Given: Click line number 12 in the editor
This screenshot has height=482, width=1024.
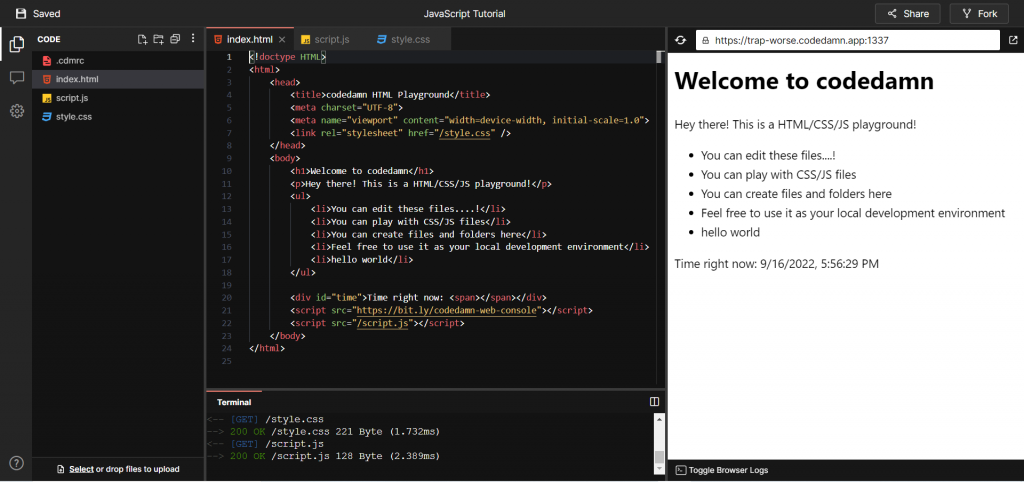Looking at the screenshot, I should [x=227, y=197].
